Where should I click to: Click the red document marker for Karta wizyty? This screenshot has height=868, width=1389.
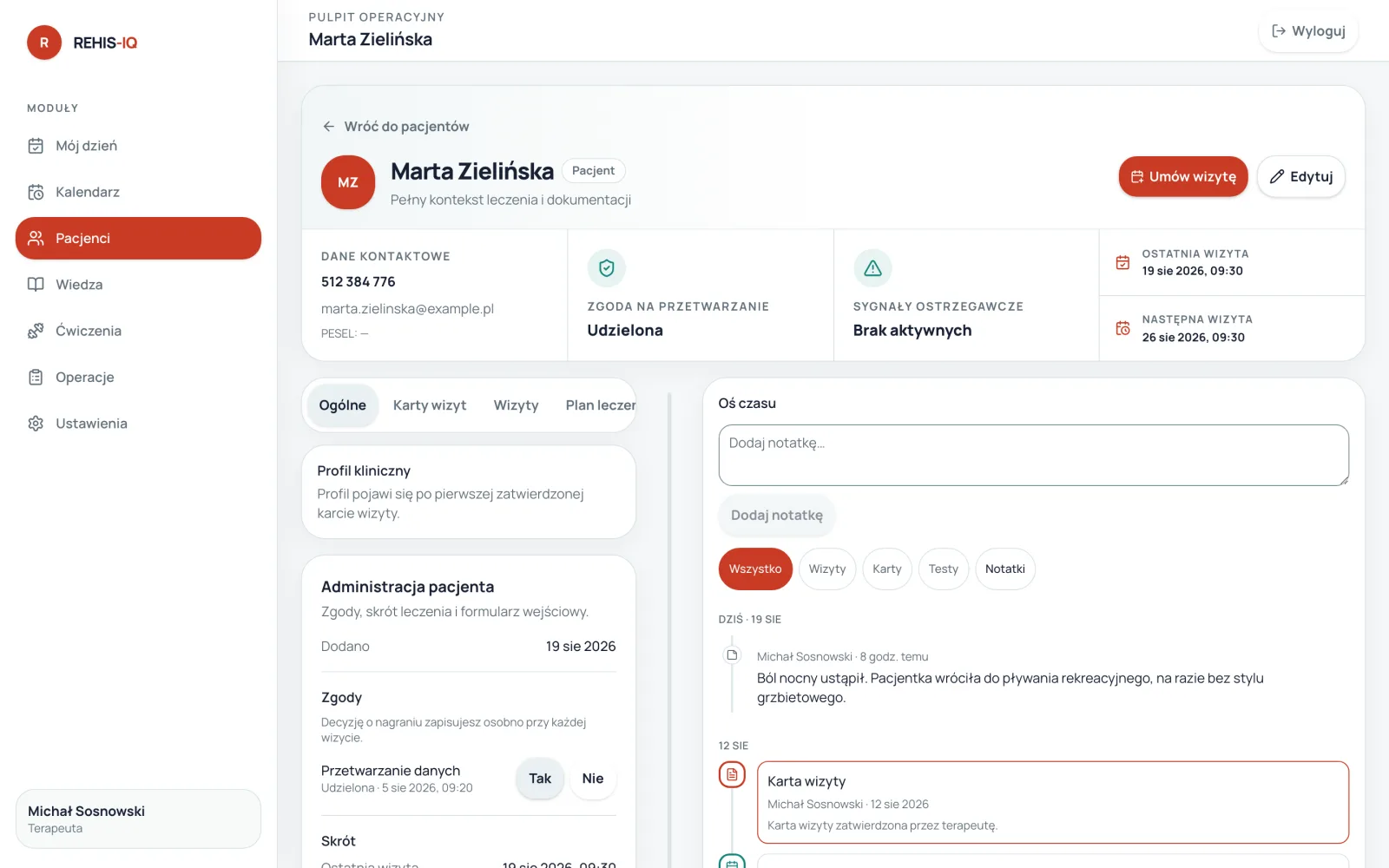pyautogui.click(x=732, y=774)
